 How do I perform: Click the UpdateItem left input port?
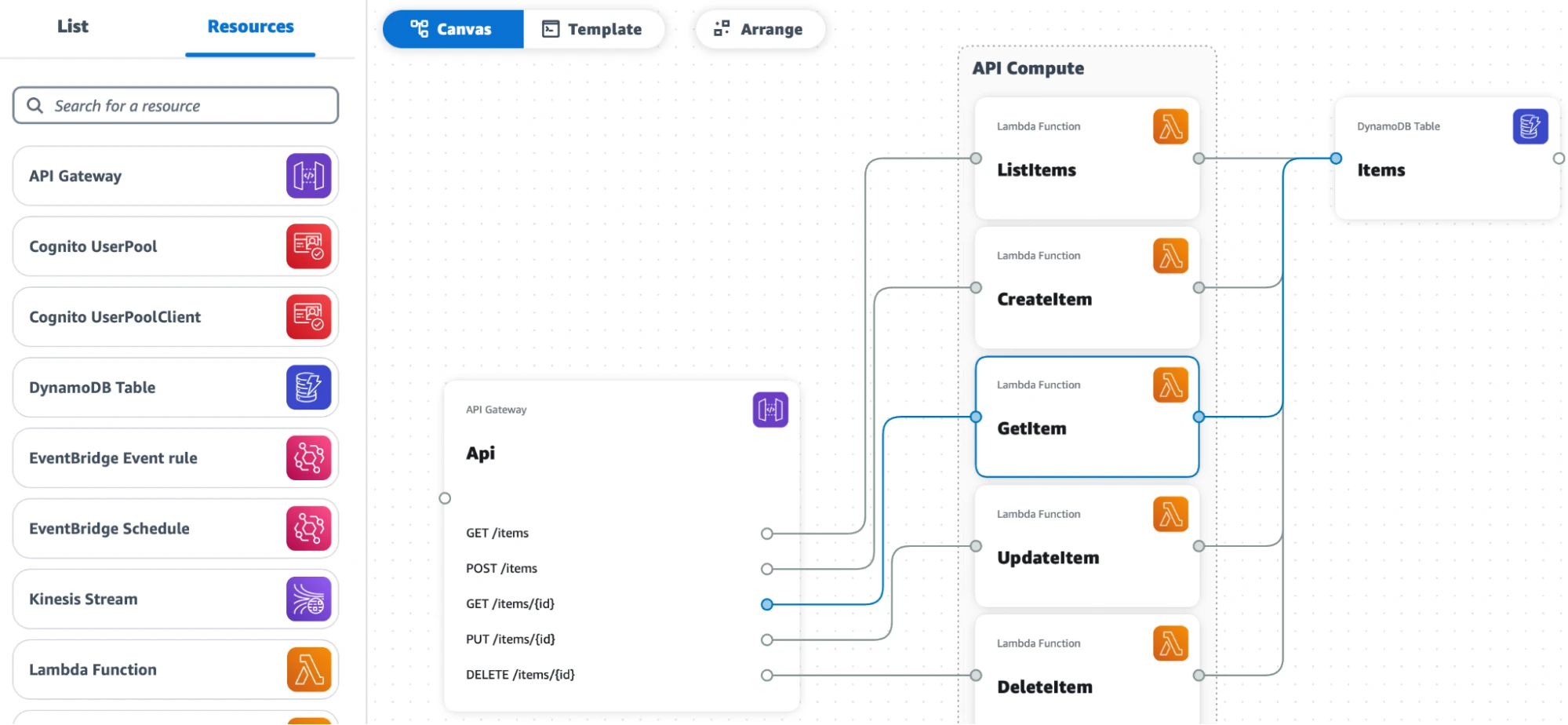coord(976,546)
